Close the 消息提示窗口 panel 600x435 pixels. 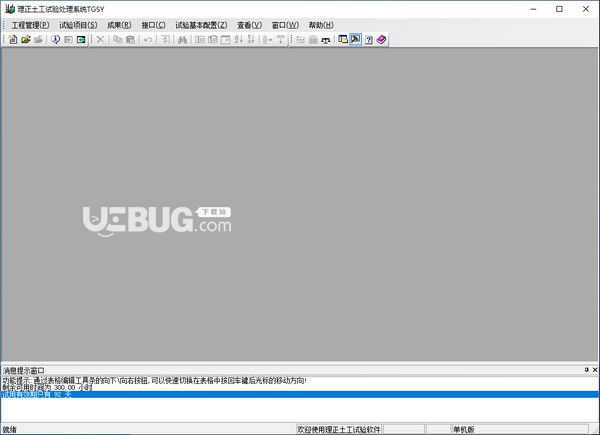coord(595,370)
